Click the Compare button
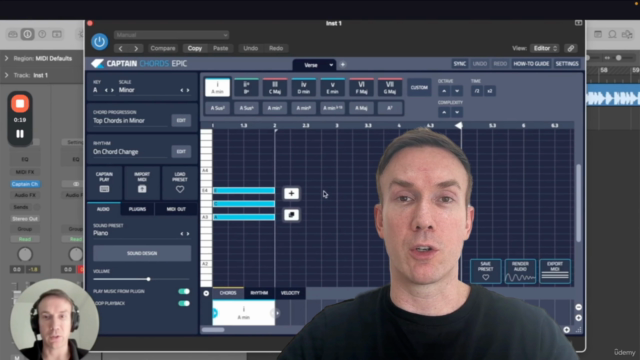Viewport: 640px width, 360px height. tap(162, 48)
